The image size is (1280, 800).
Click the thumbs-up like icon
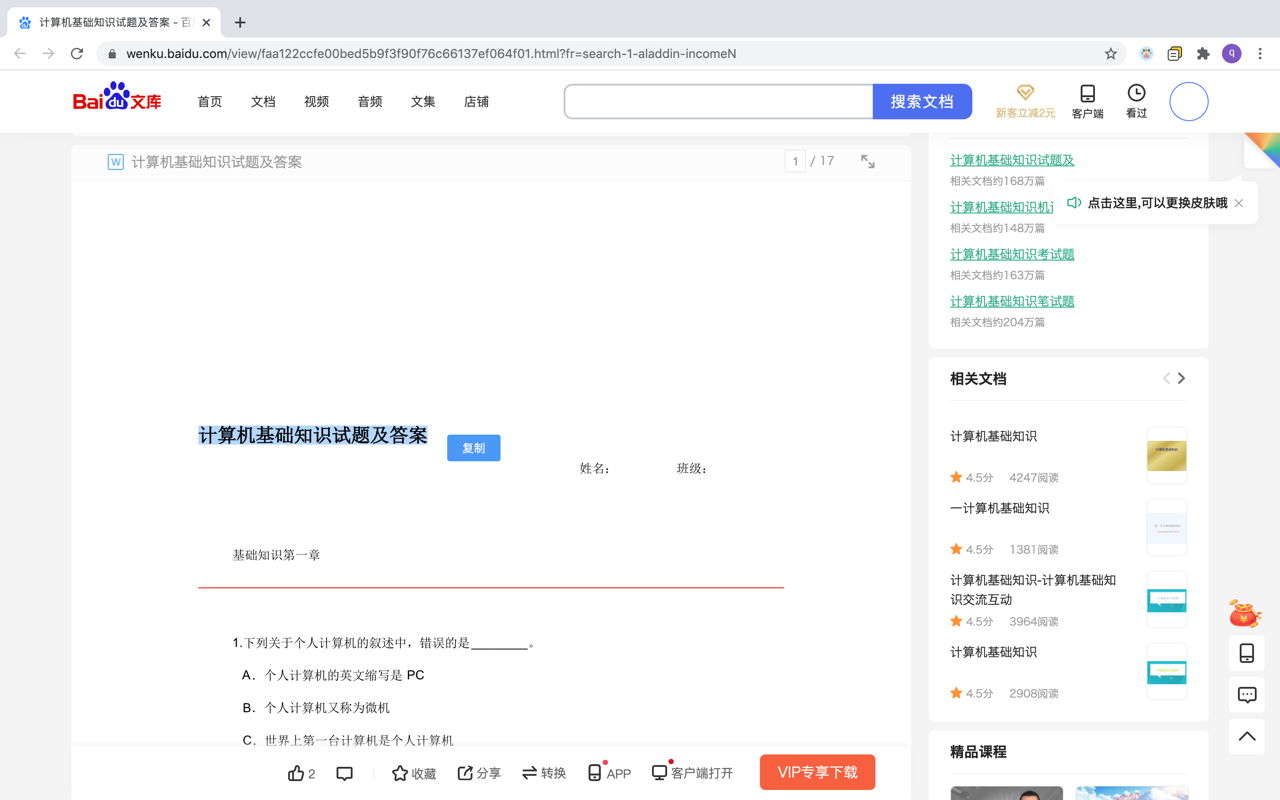298,772
